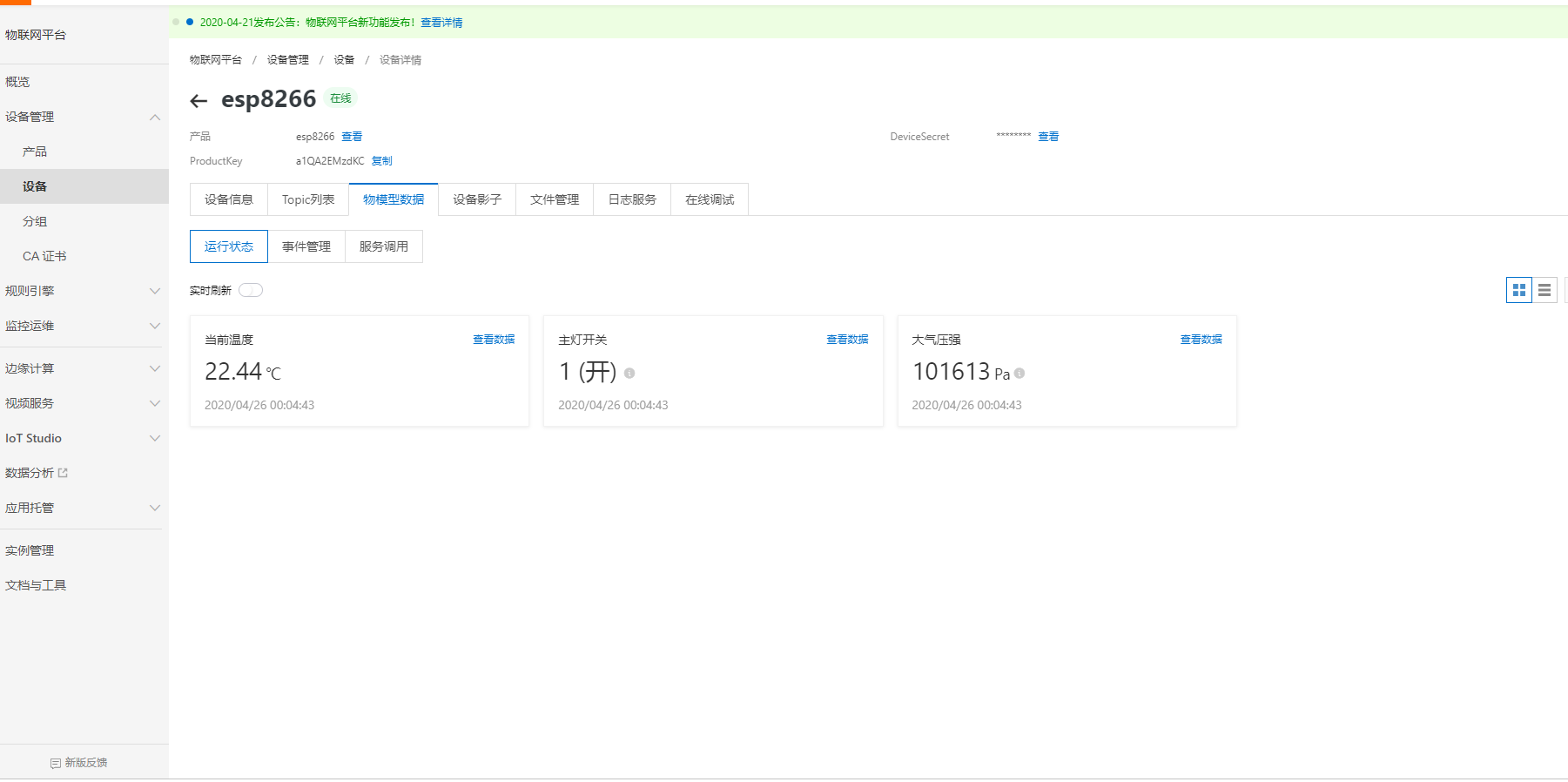Click the 1 (开) switch value

tap(588, 372)
